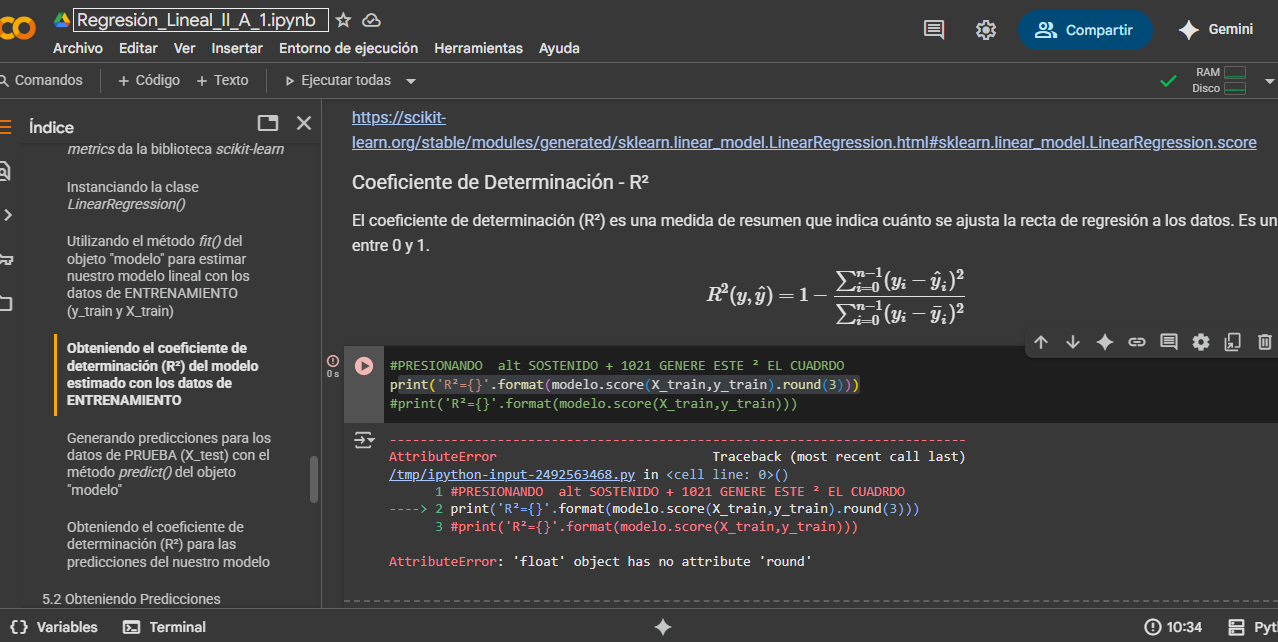1278x642 pixels.
Task: Run the code cell with play button
Action: click(x=364, y=367)
